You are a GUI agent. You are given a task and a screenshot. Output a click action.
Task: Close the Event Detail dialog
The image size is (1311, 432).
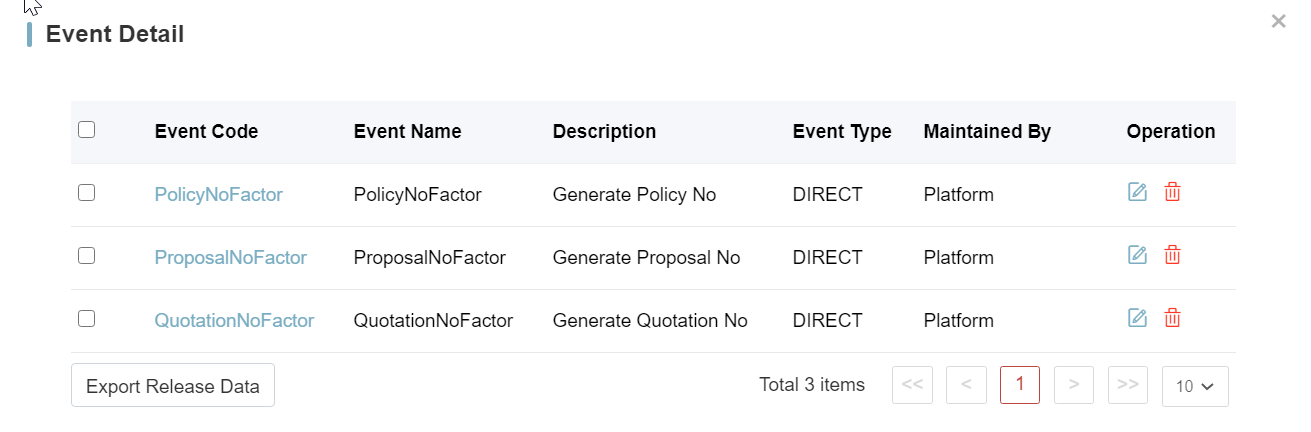click(x=1278, y=21)
